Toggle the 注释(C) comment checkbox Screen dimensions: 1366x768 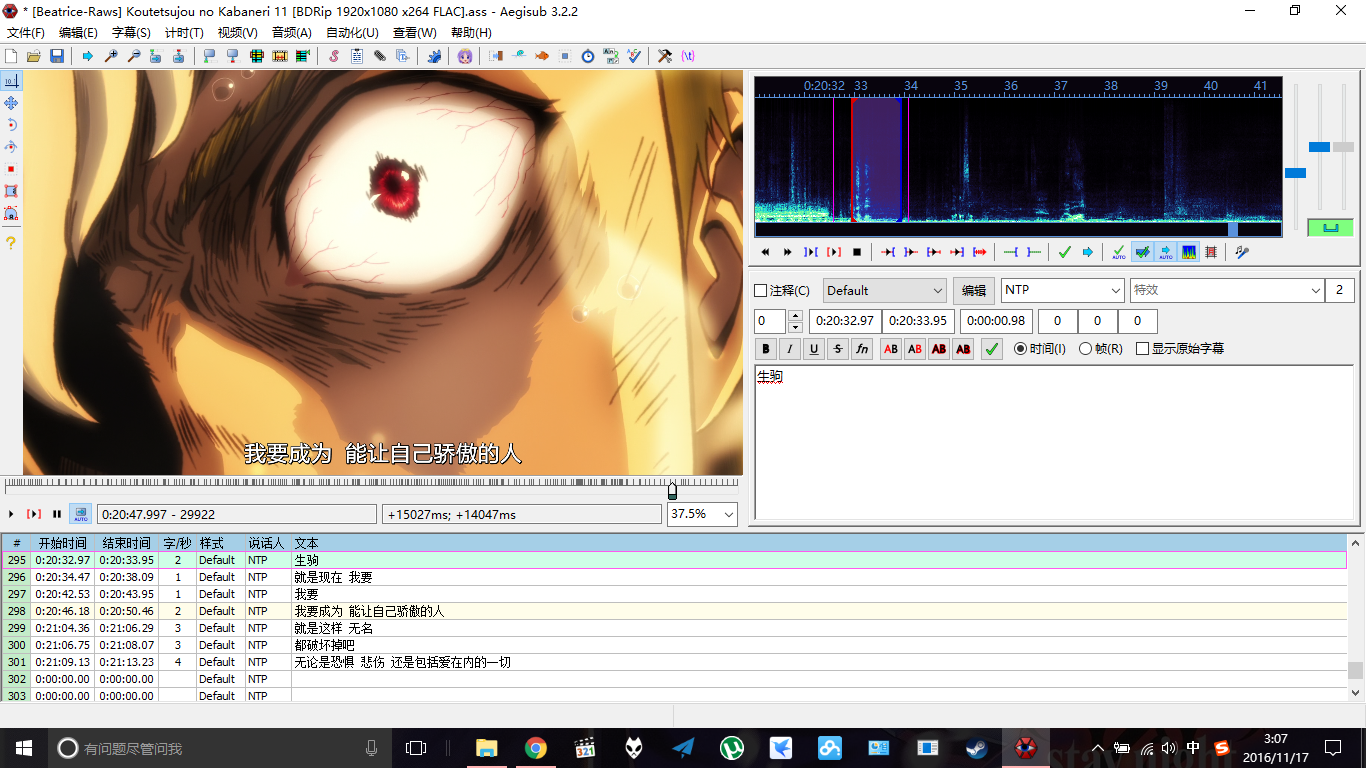(x=760, y=291)
